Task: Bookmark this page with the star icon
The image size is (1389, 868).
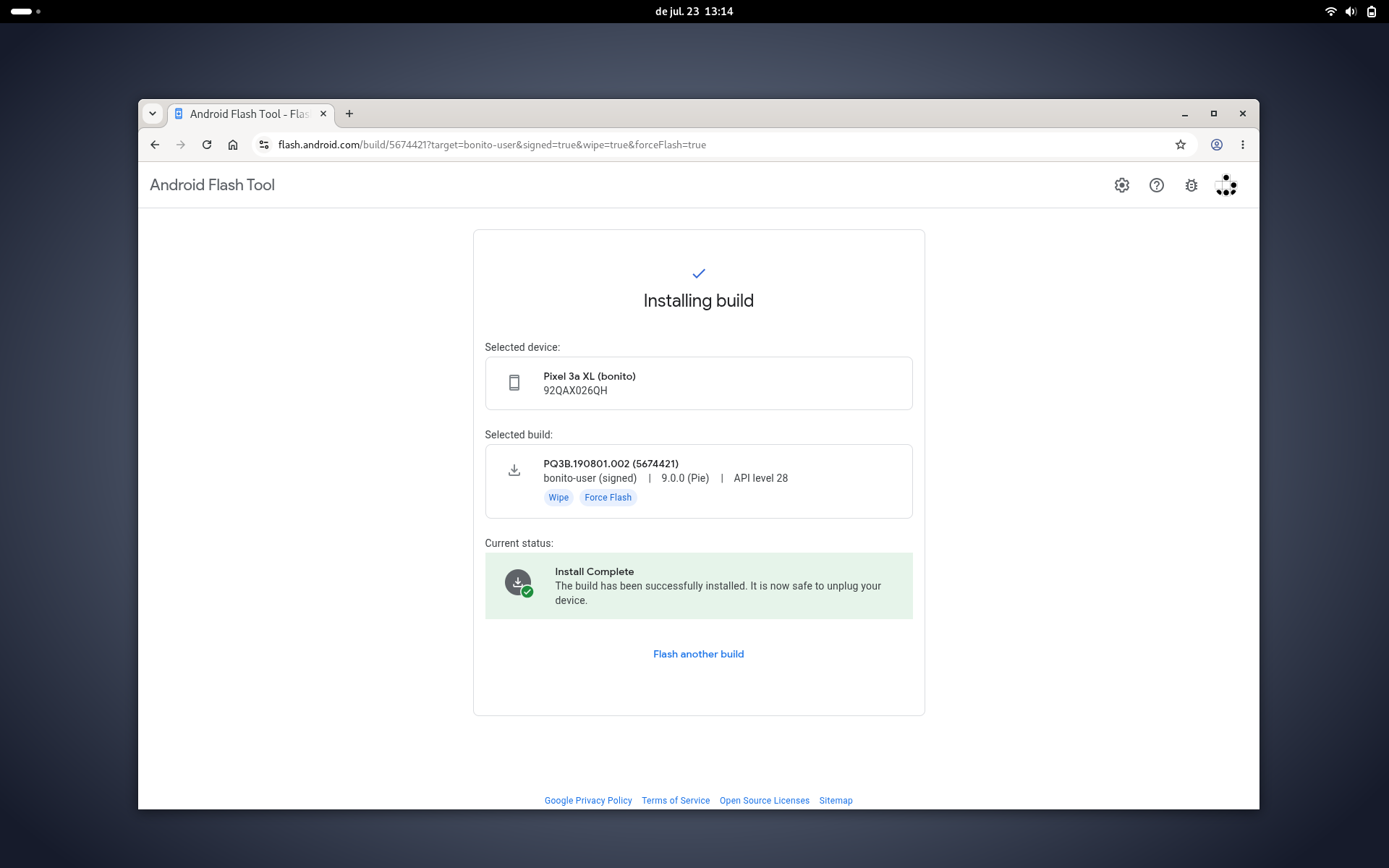Action: 1181,145
